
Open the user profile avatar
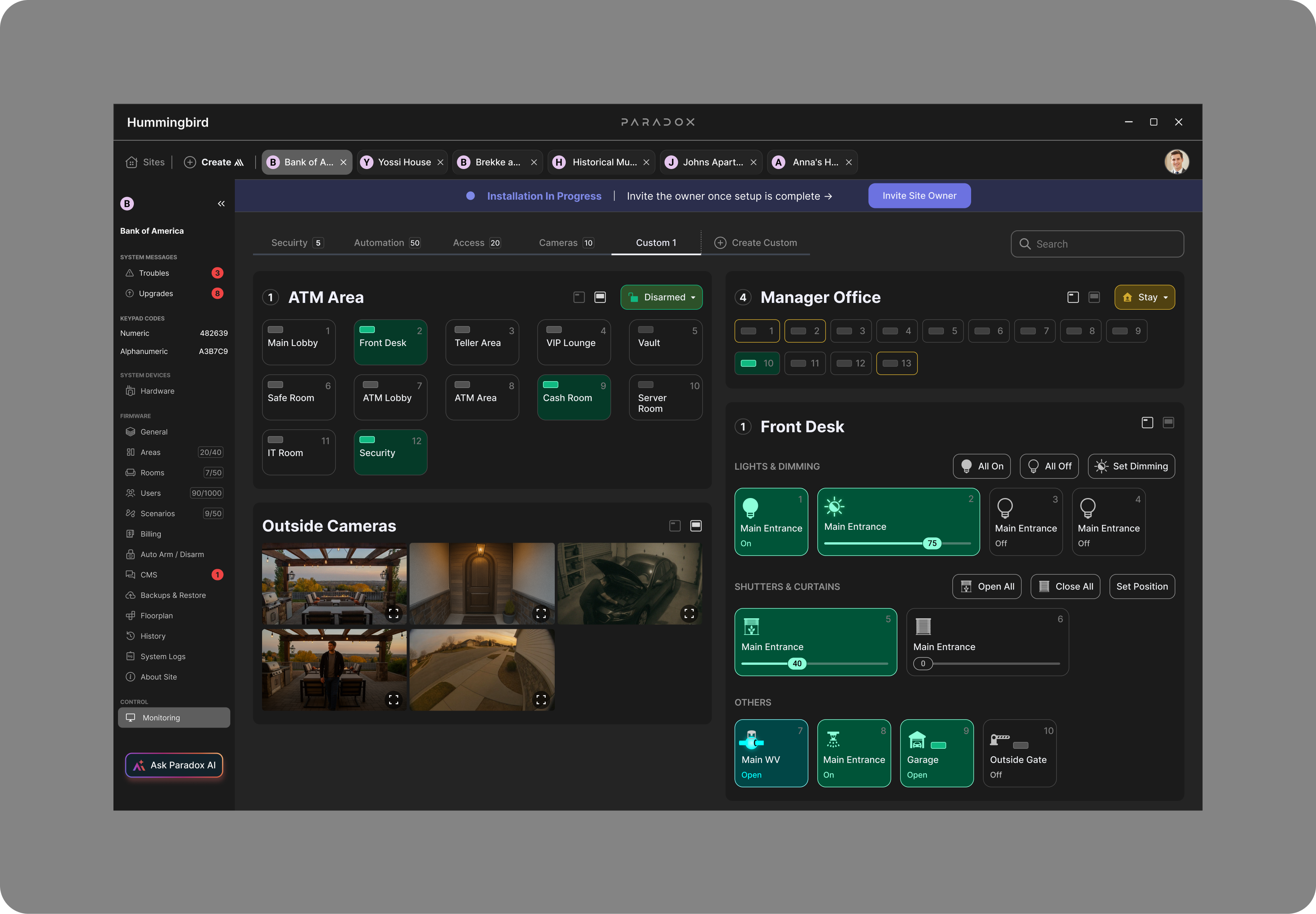coord(1176,161)
